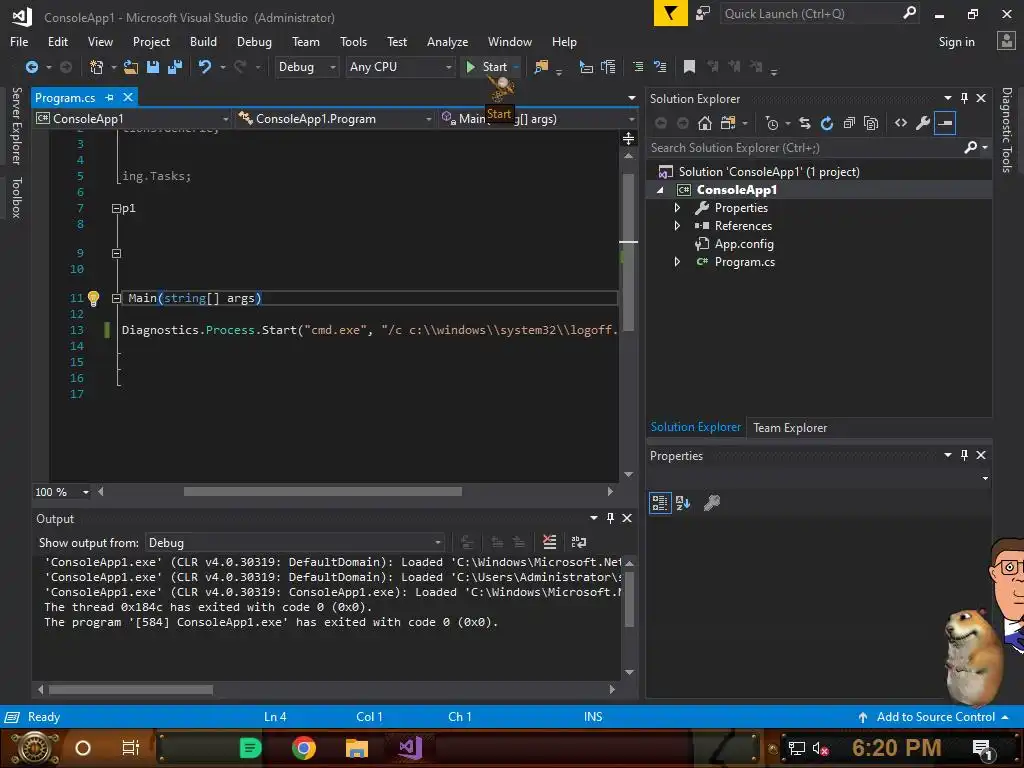Viewport: 1024px width, 768px height.
Task: Open the Server Explorer side tab
Action: point(16,126)
